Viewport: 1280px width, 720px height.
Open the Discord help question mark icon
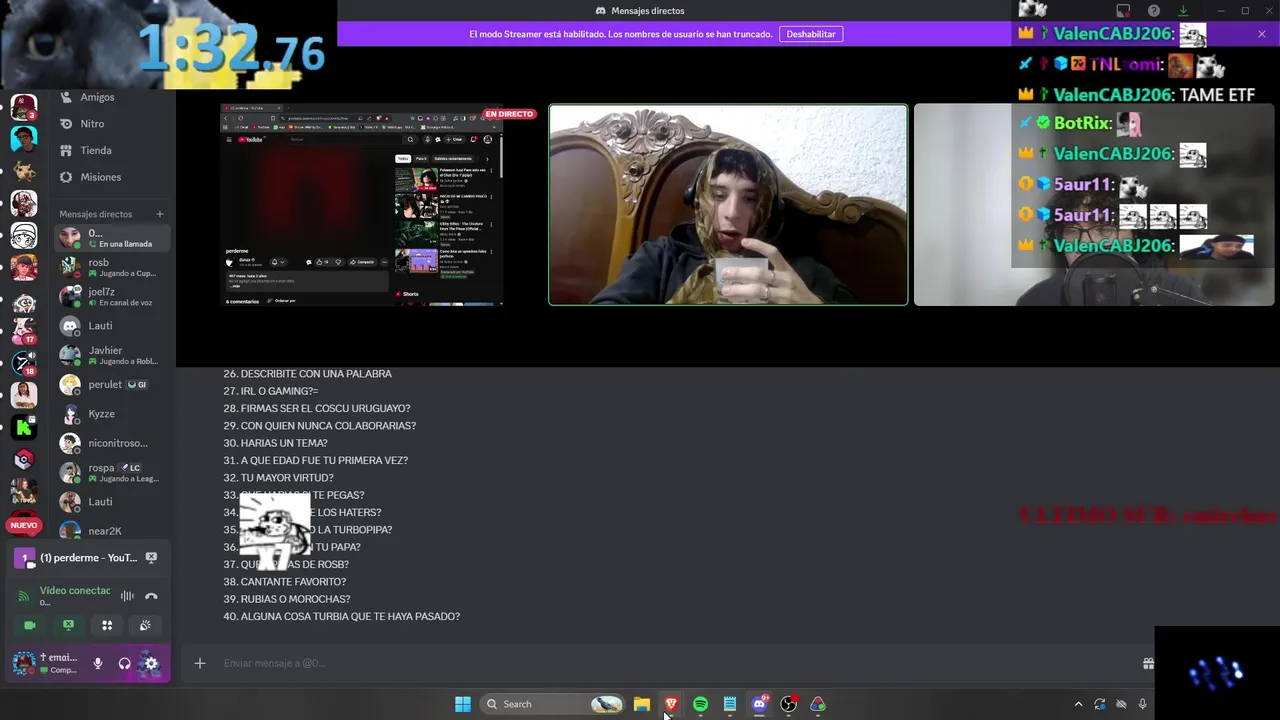pyautogui.click(x=1154, y=11)
